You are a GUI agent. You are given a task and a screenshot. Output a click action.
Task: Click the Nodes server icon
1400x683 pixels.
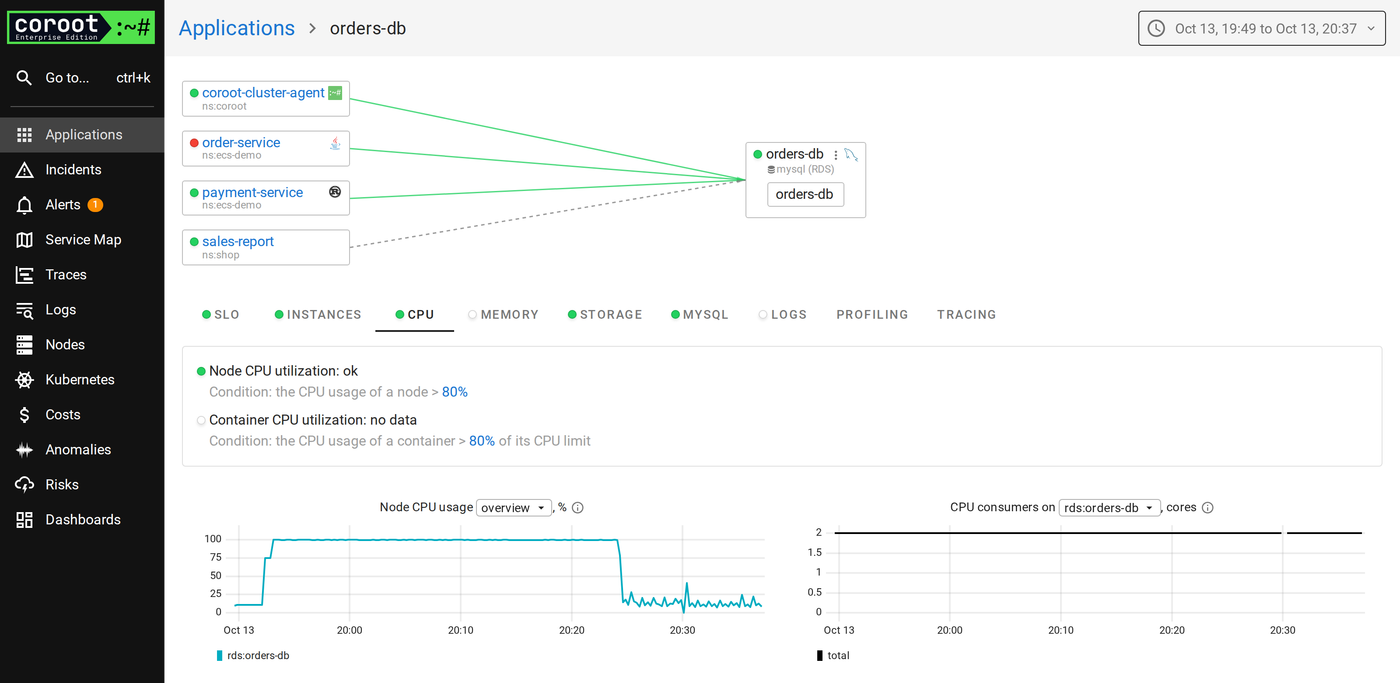click(25, 345)
